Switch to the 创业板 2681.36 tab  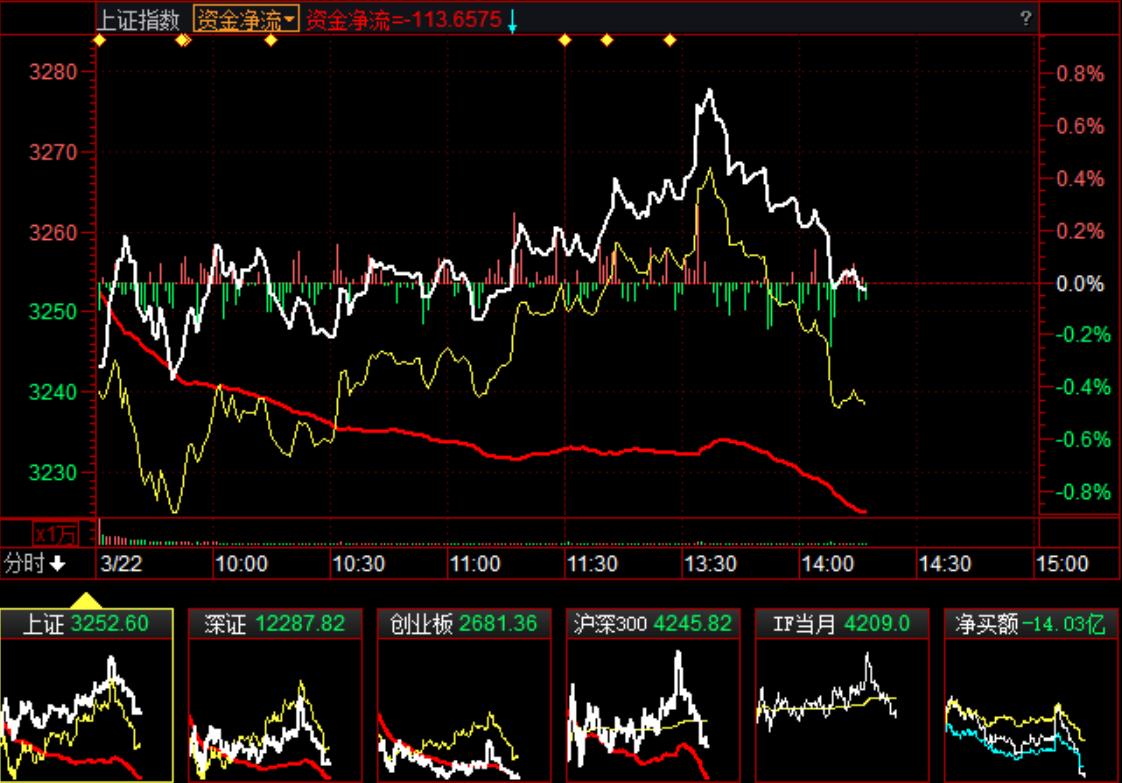click(x=463, y=624)
